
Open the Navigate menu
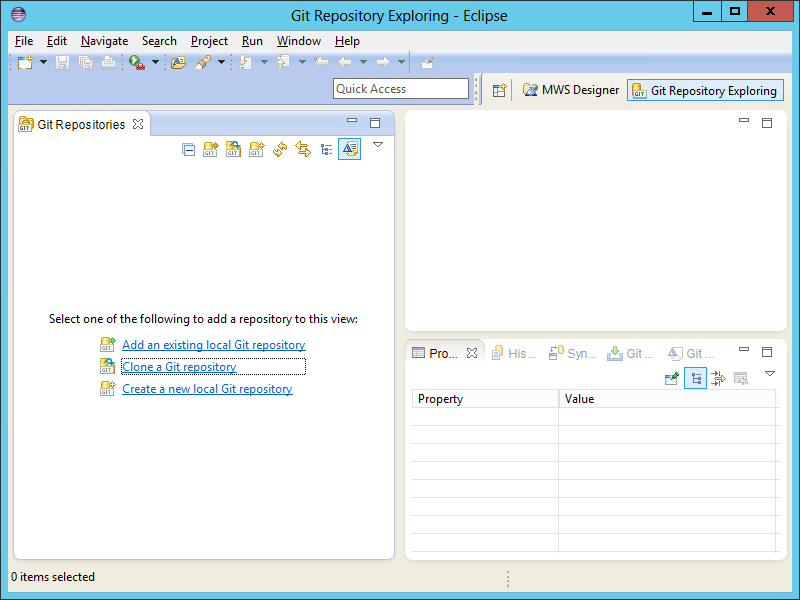104,41
